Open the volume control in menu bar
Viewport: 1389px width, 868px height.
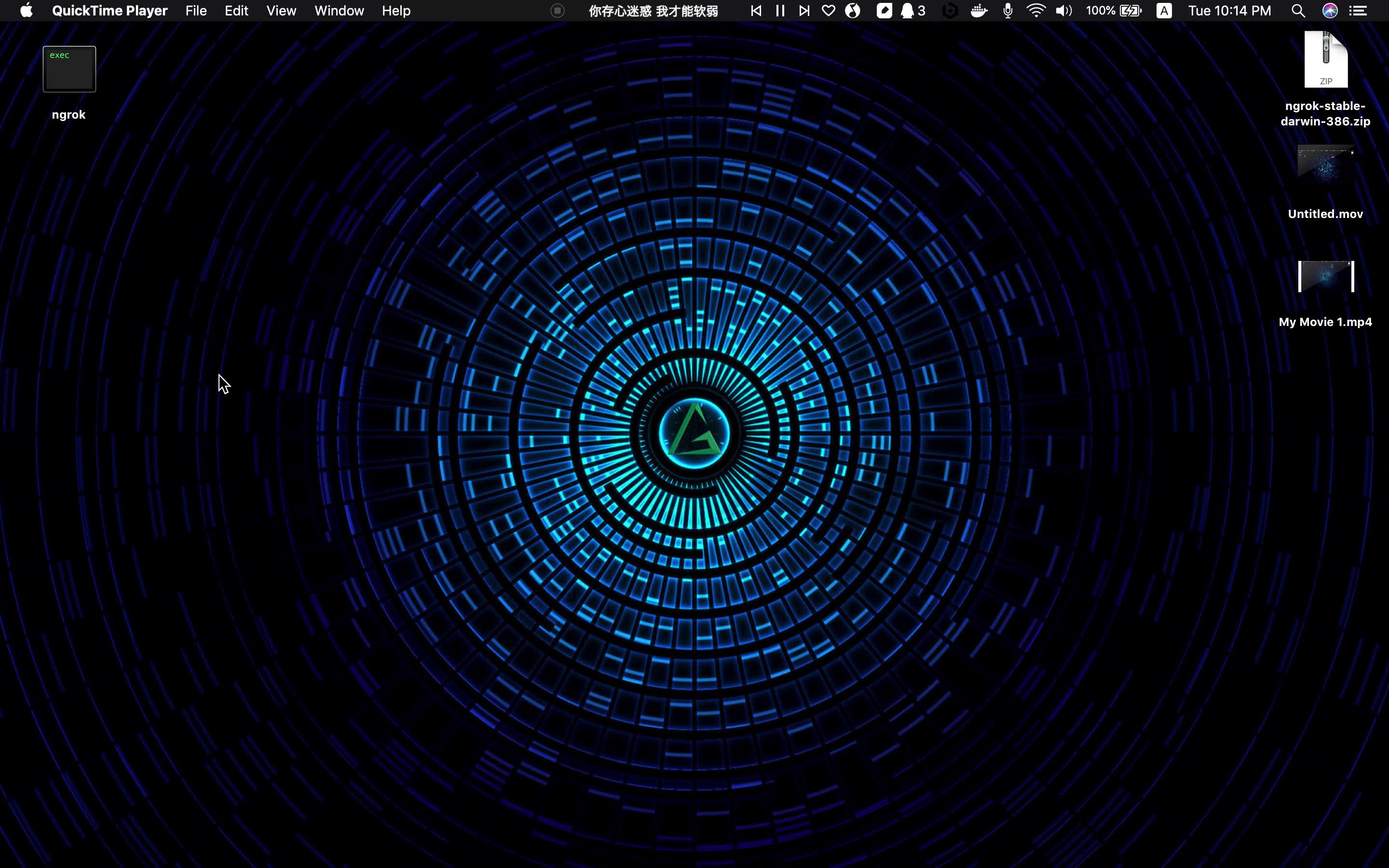(x=1063, y=10)
